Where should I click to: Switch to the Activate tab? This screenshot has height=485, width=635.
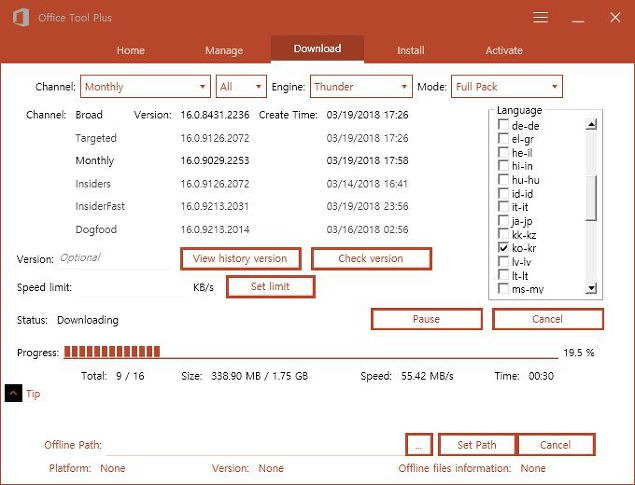tap(504, 50)
